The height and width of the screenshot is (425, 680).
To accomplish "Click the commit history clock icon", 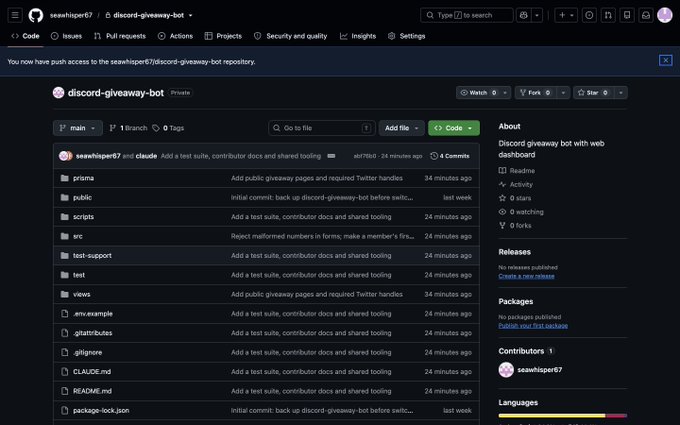I will (x=434, y=156).
